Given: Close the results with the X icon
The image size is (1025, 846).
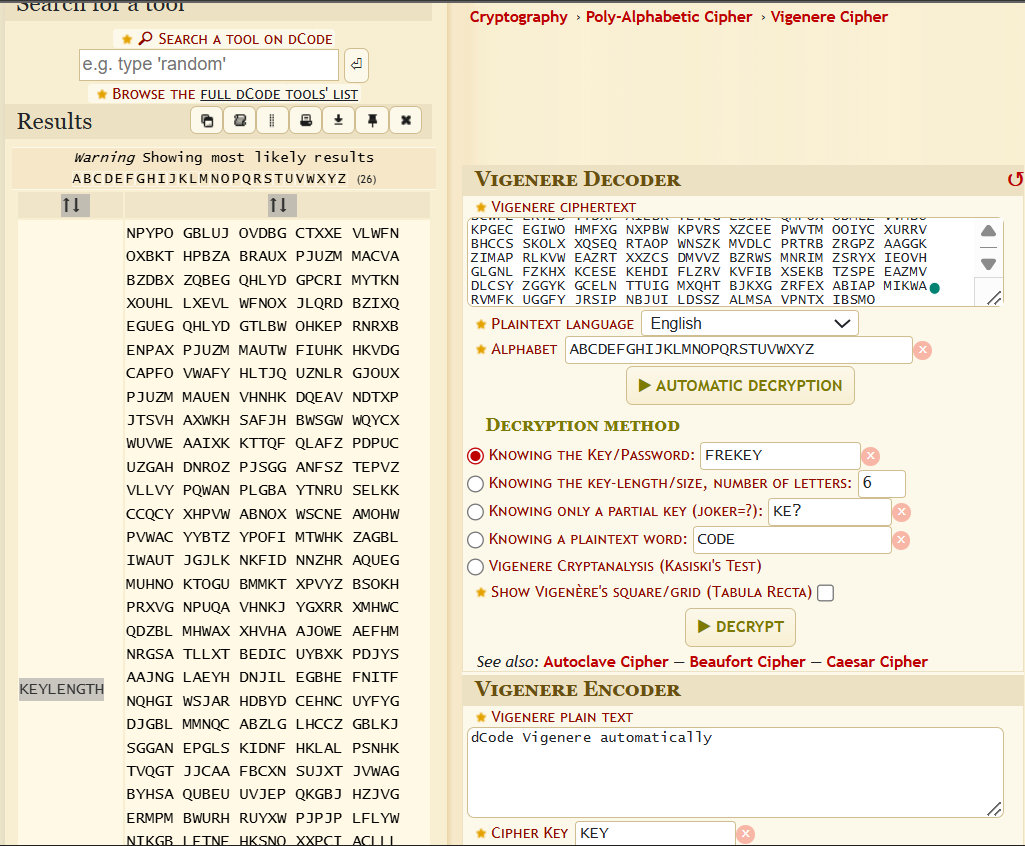Looking at the screenshot, I should (x=405, y=121).
